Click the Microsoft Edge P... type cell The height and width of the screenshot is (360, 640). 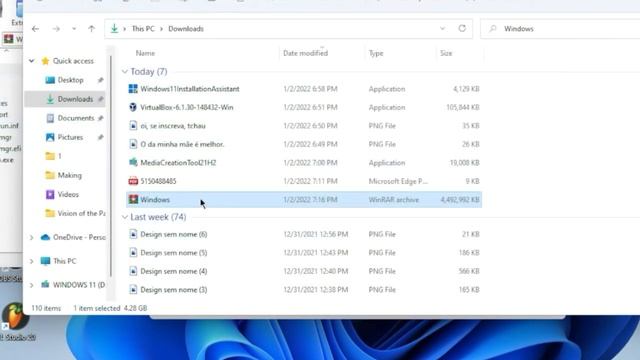point(398,181)
